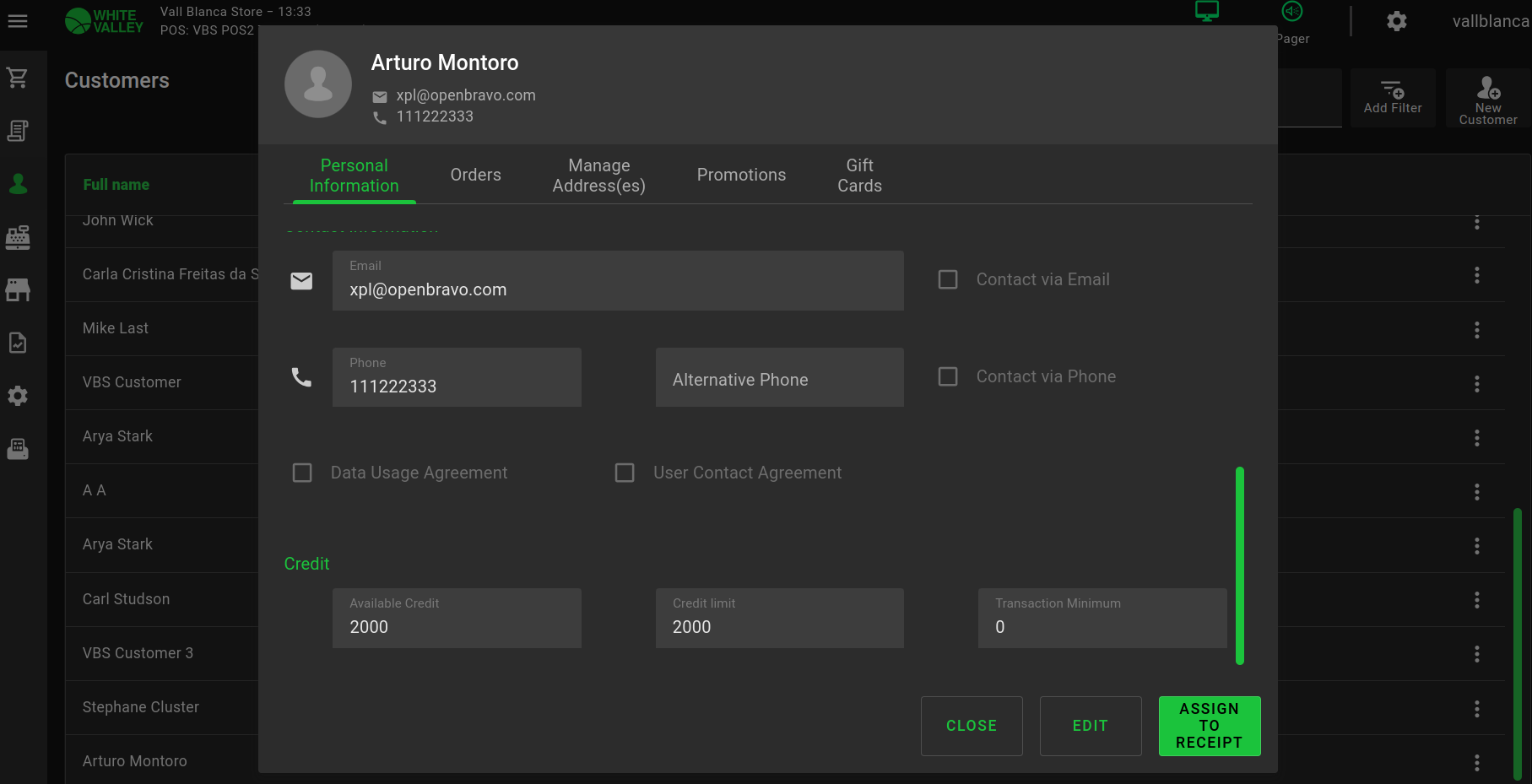Open the store sidebar icon

pos(18,290)
